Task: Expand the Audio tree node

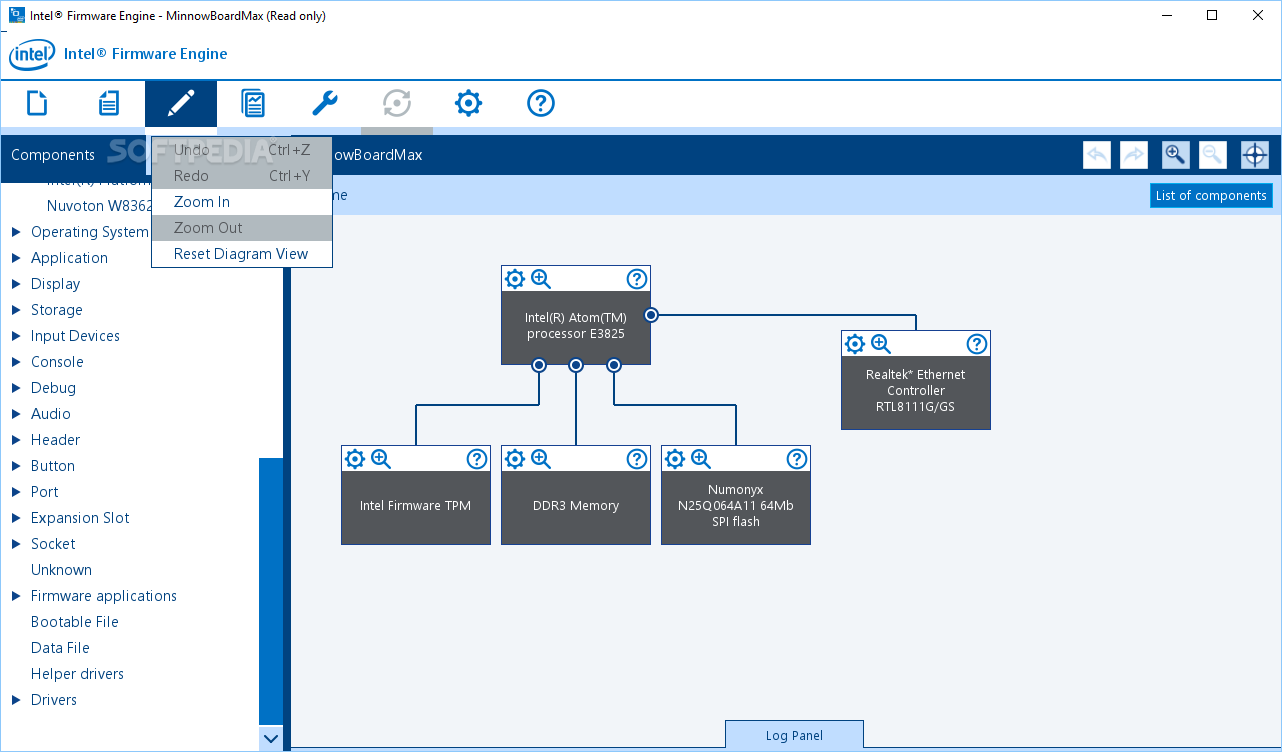Action: [16, 414]
